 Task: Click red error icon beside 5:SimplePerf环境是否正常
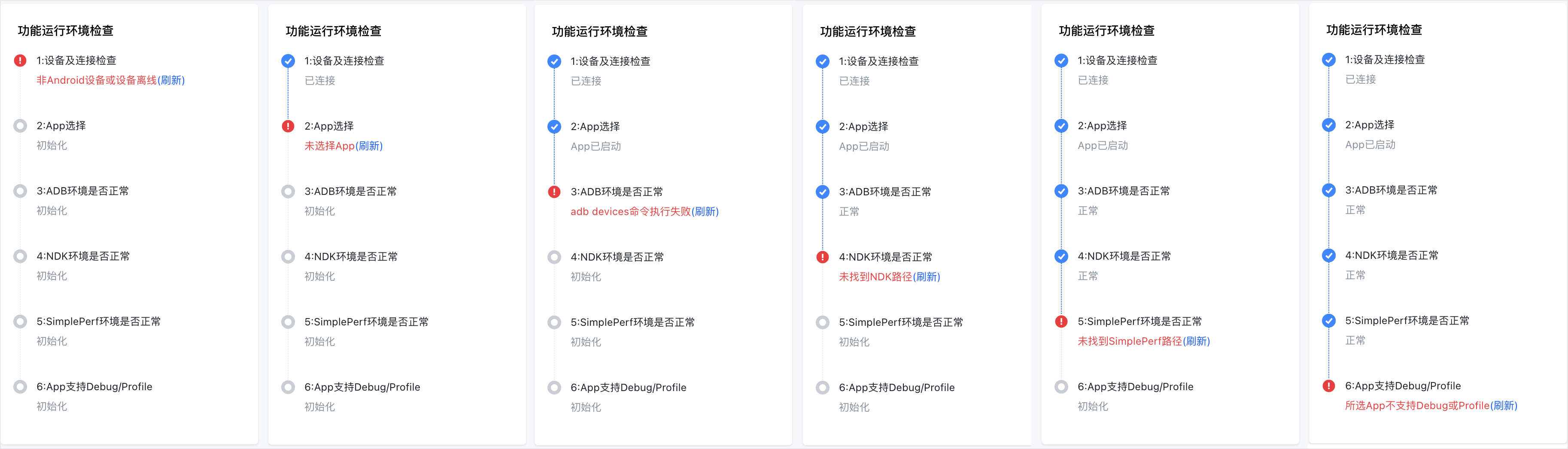click(1061, 321)
